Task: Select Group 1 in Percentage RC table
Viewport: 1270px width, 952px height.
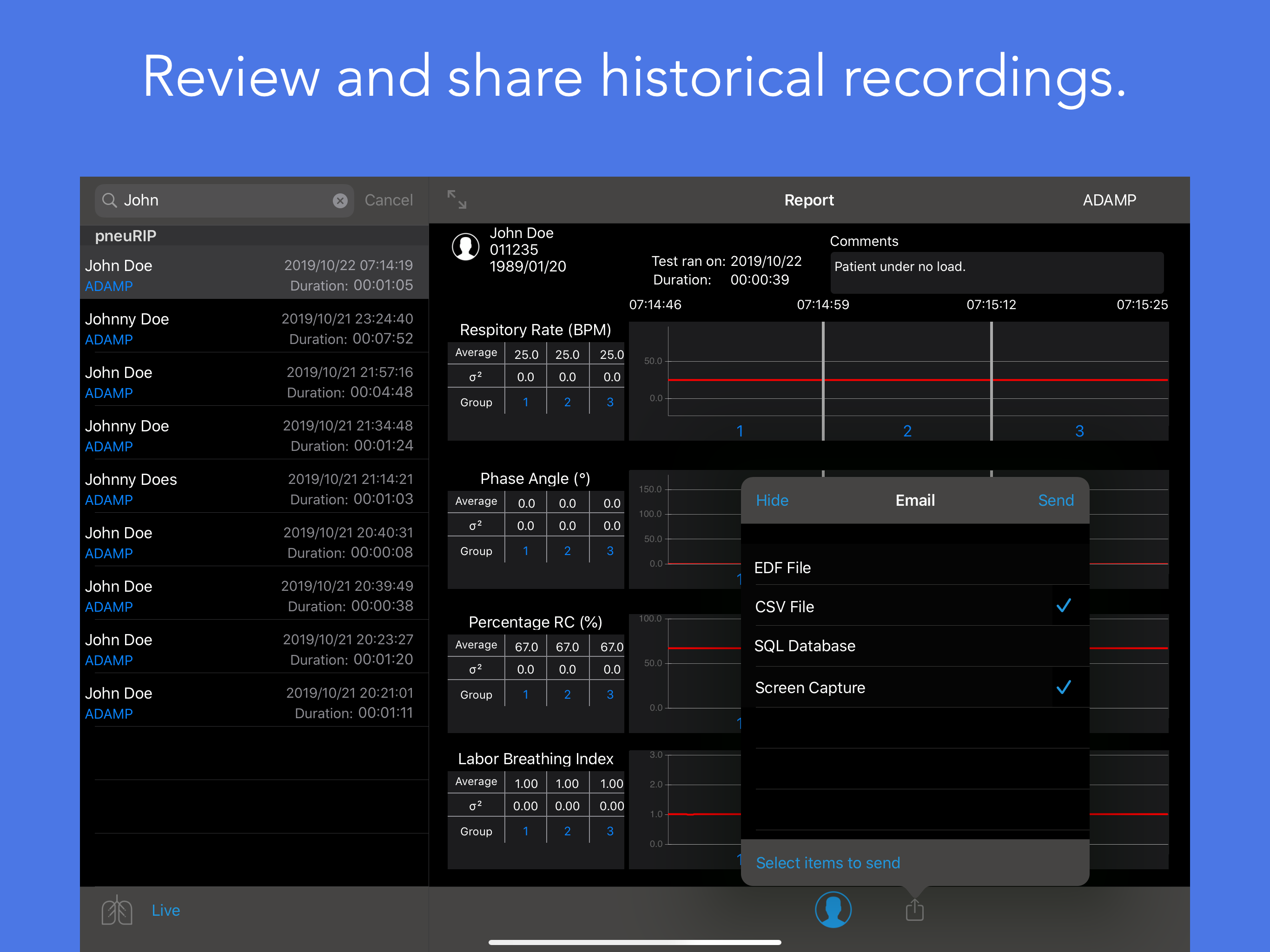Action: click(525, 694)
